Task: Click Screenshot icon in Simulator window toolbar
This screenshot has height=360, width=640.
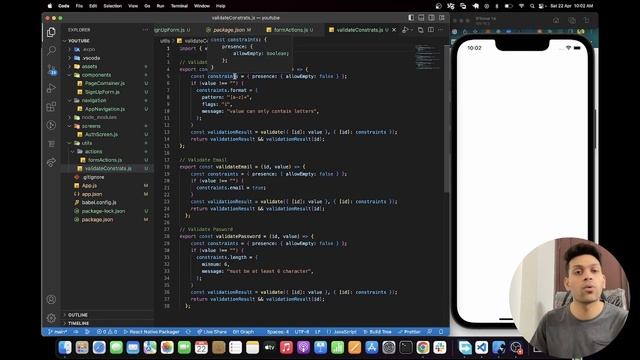Action: 572,20
